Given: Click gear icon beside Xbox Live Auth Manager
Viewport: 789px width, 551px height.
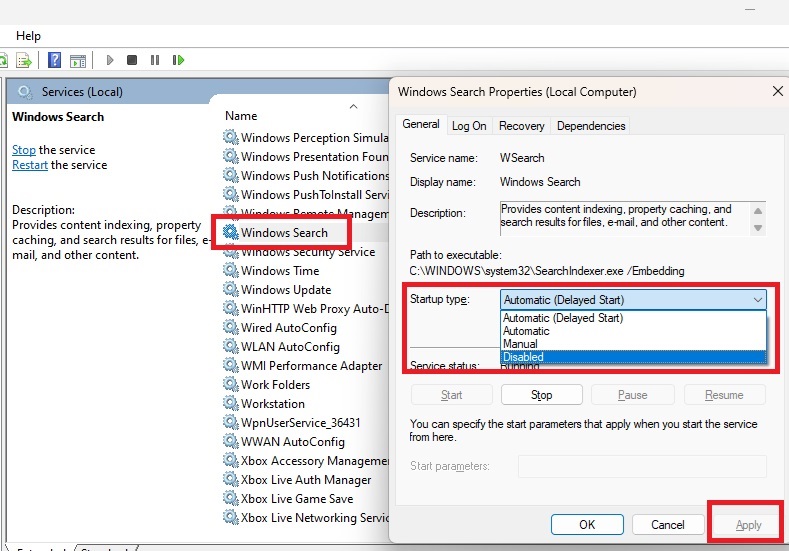Looking at the screenshot, I should (x=230, y=479).
